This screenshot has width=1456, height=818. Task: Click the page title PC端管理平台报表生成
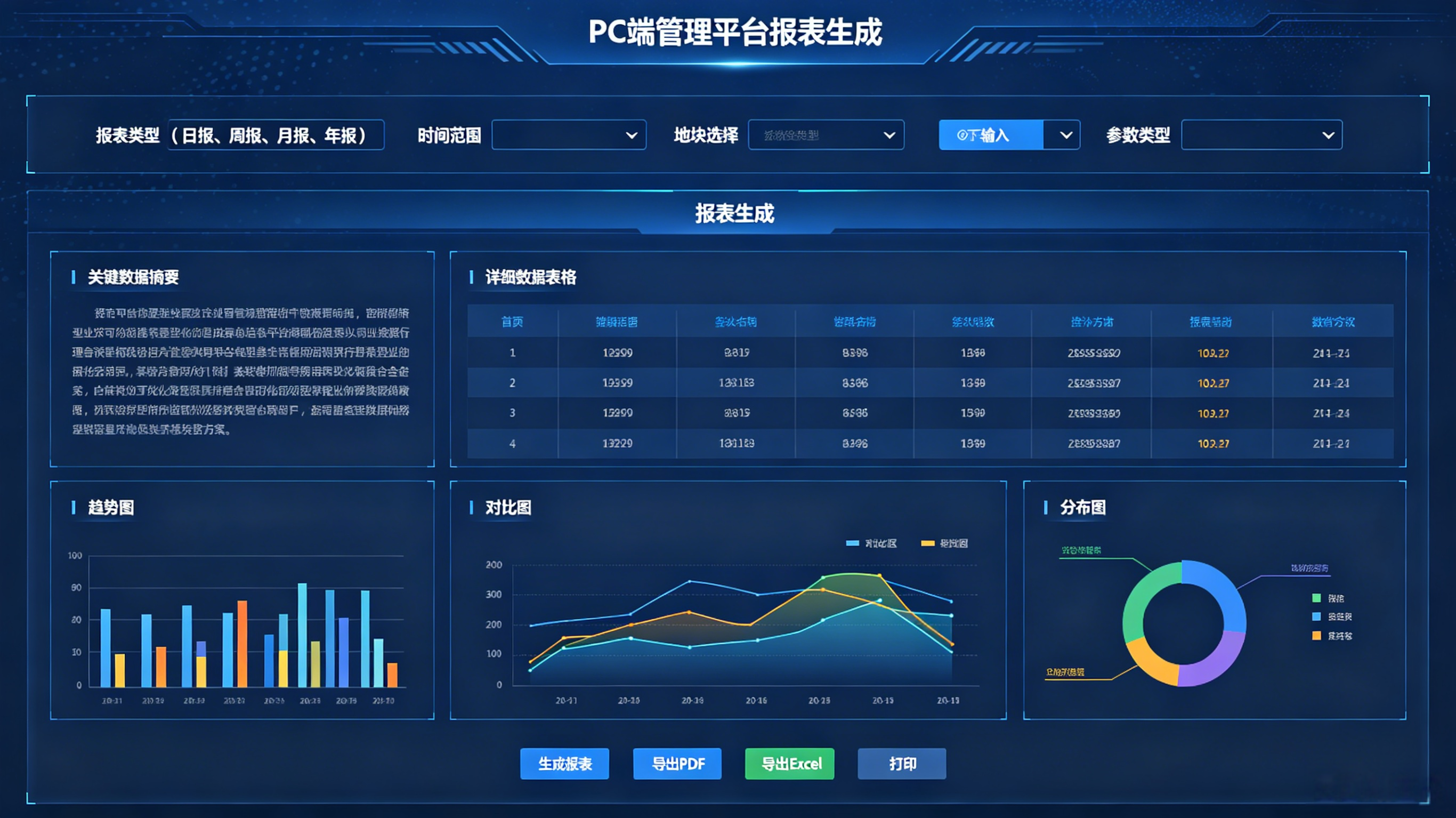coord(735,31)
